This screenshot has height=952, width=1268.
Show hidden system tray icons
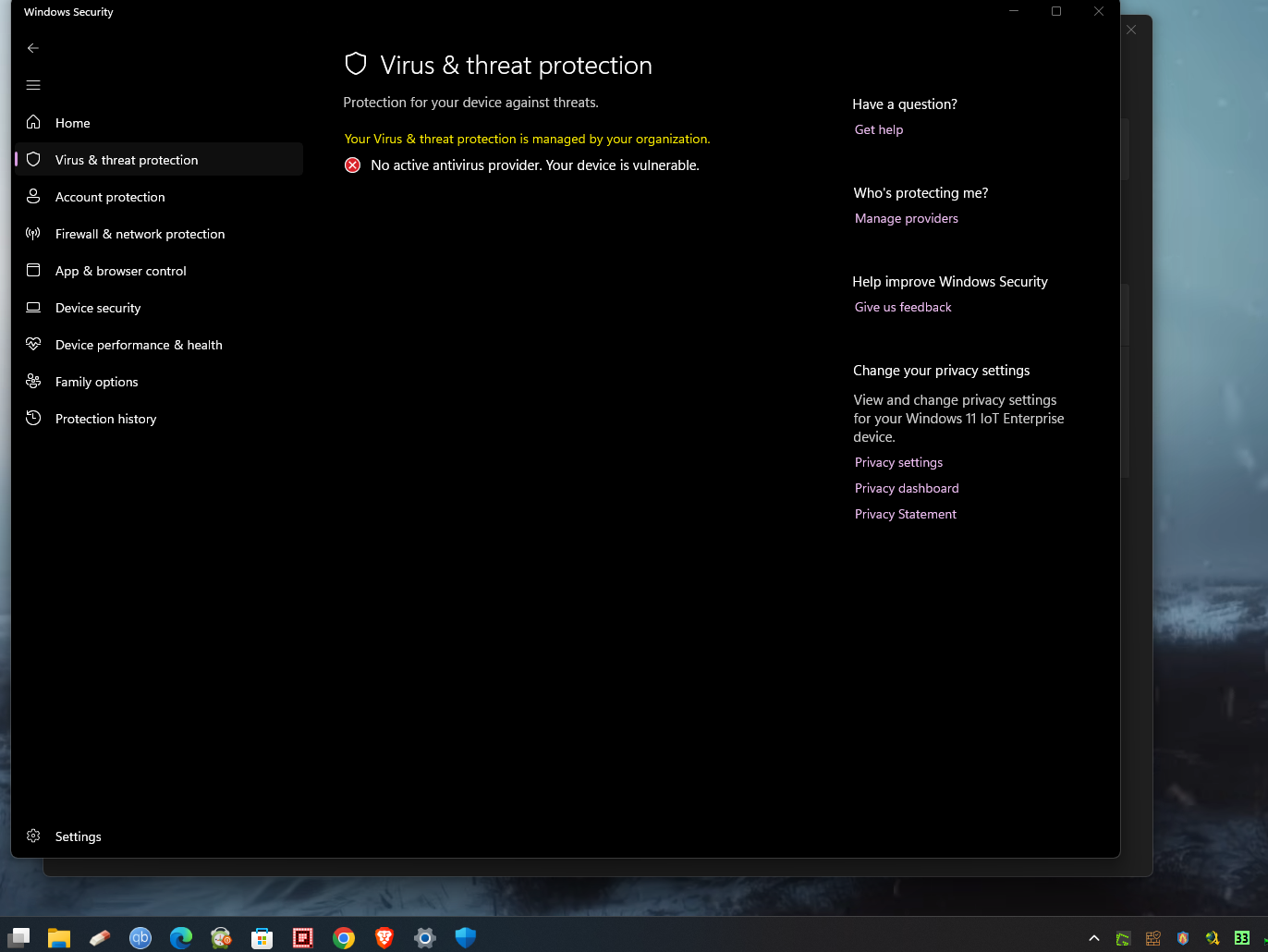click(x=1094, y=938)
